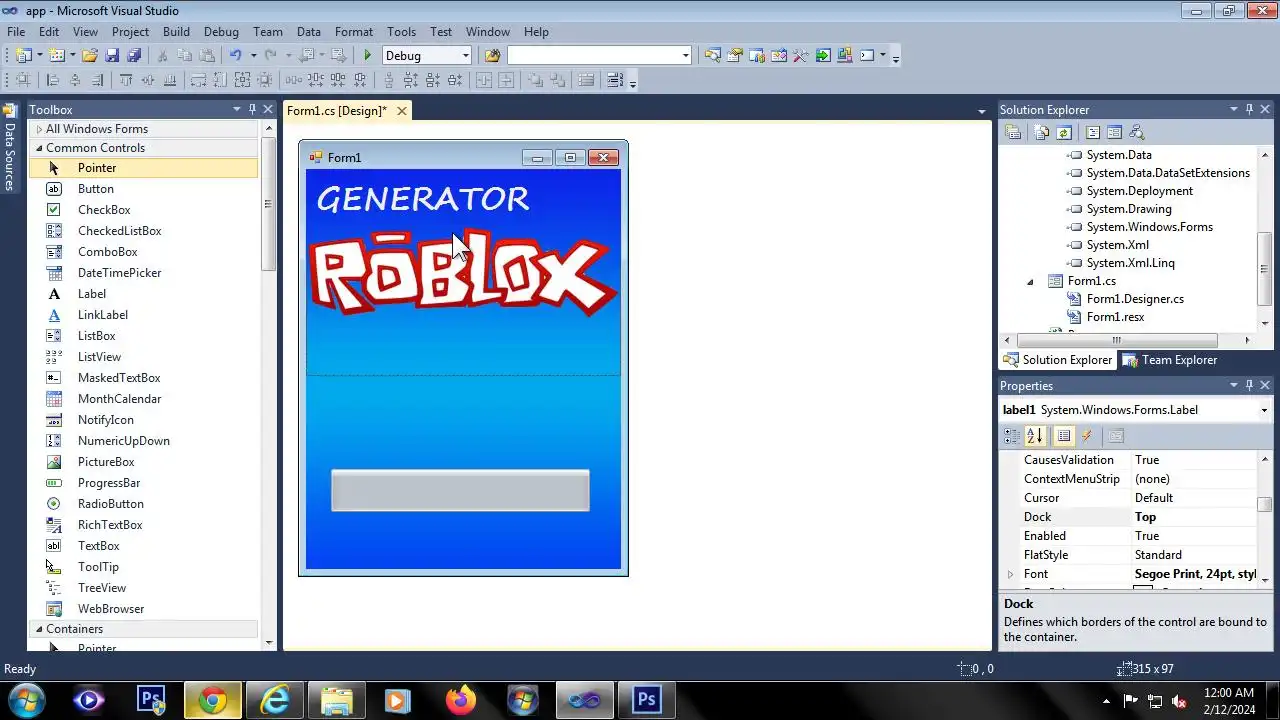Click Show All Files in Solution Explorer

(x=1042, y=132)
